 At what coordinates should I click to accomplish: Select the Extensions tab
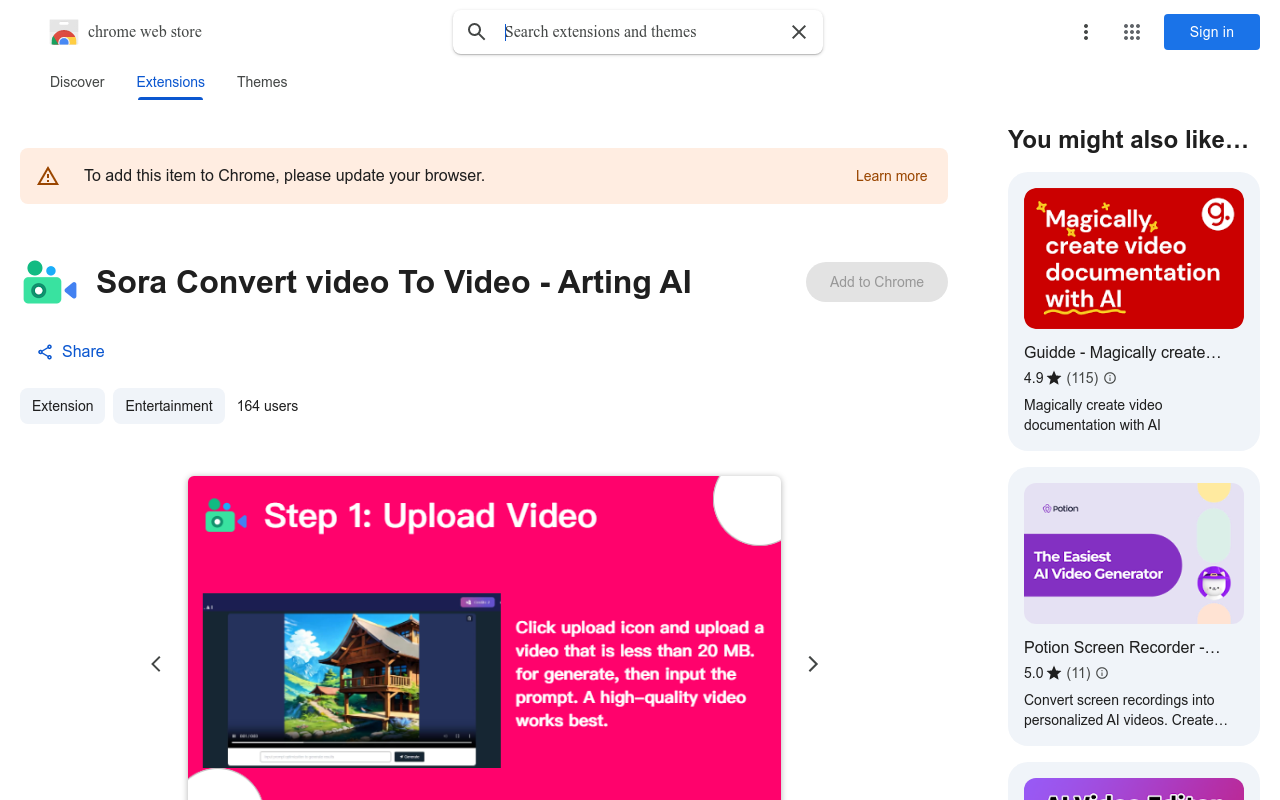point(171,82)
